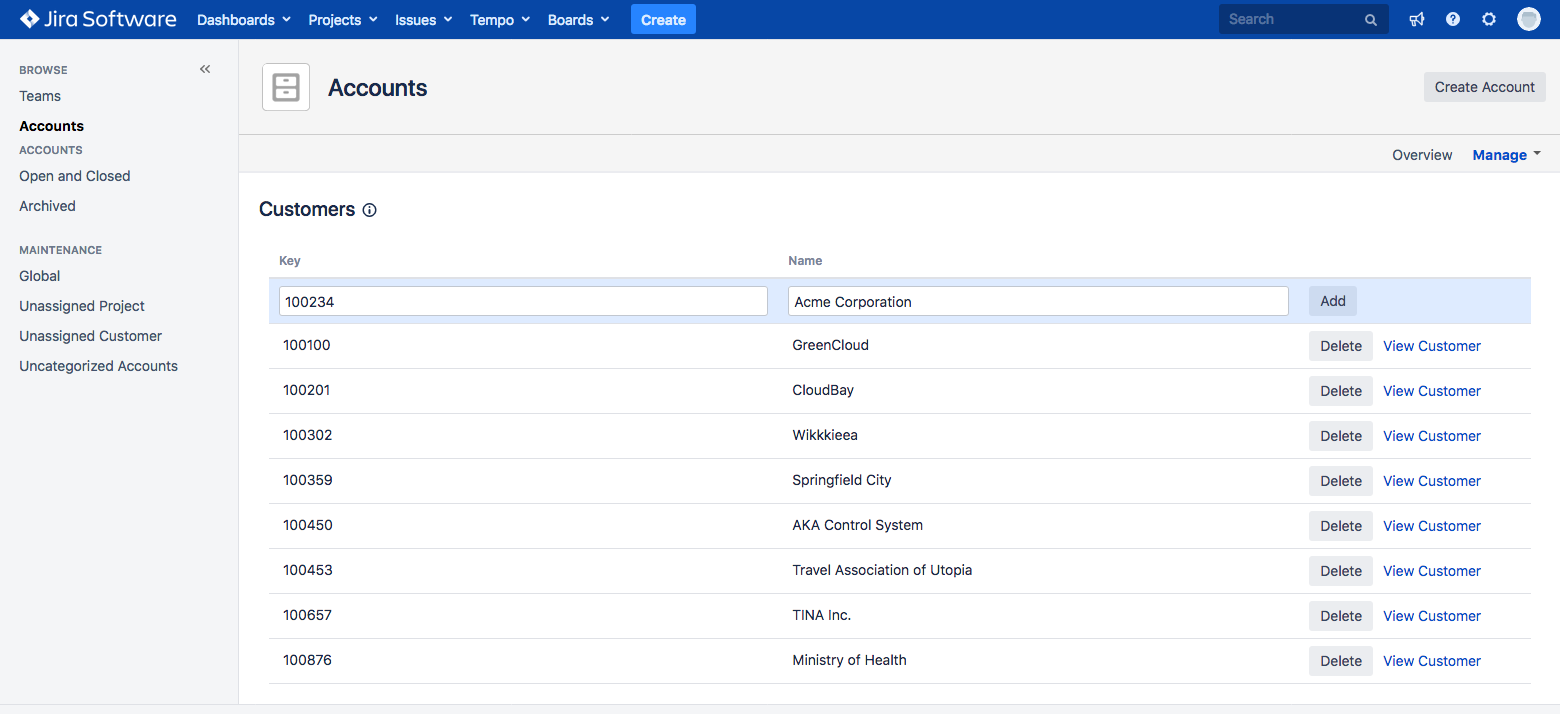Click the Jira Software logo
This screenshot has width=1560, height=714.
coord(98,19)
